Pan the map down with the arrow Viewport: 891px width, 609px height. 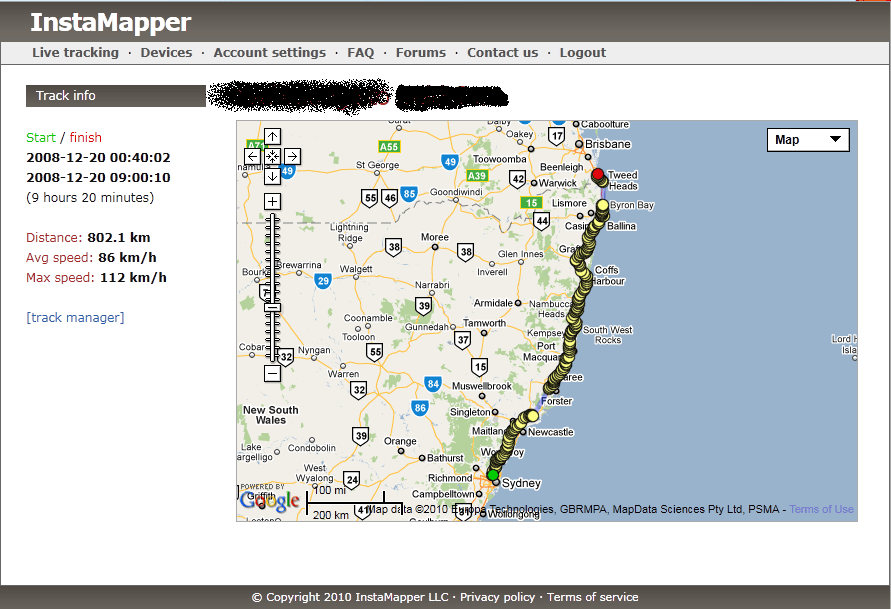[272, 176]
